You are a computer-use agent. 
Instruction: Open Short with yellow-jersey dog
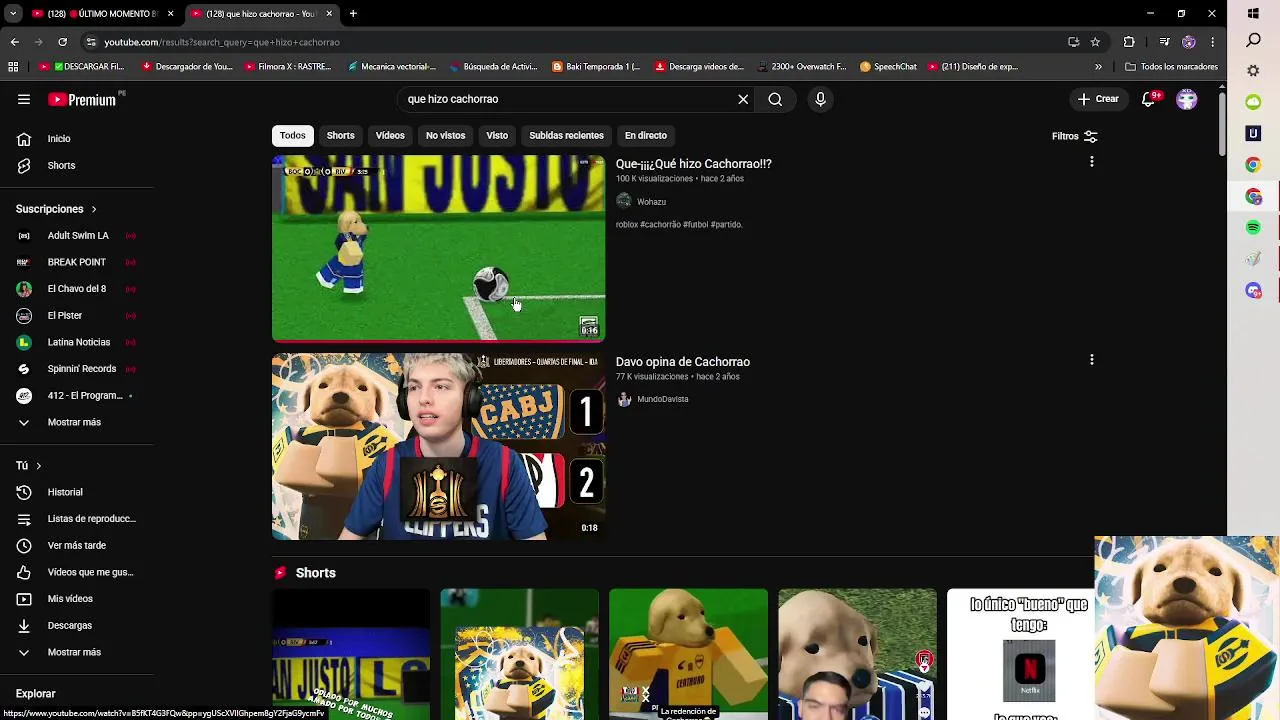tap(688, 654)
